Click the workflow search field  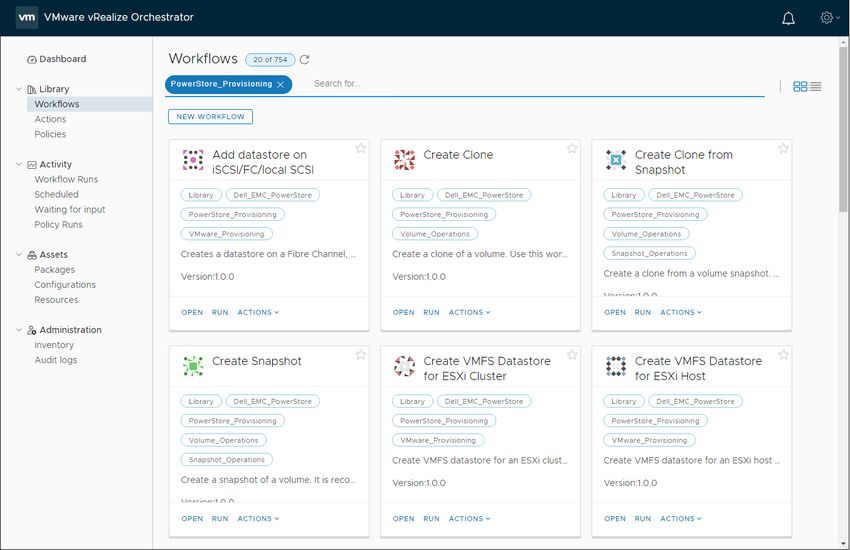537,84
